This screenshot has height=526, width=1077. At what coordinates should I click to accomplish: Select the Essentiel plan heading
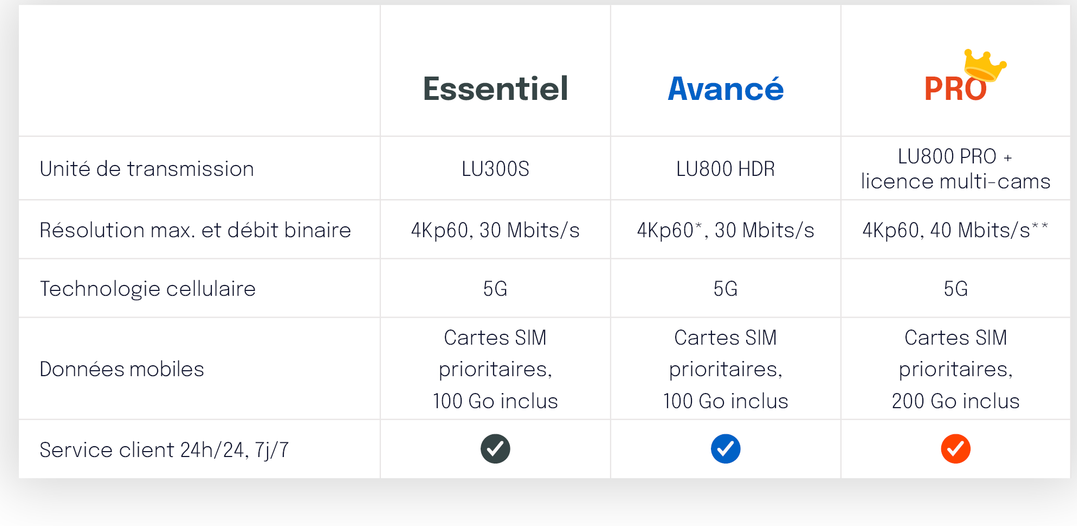(x=495, y=89)
